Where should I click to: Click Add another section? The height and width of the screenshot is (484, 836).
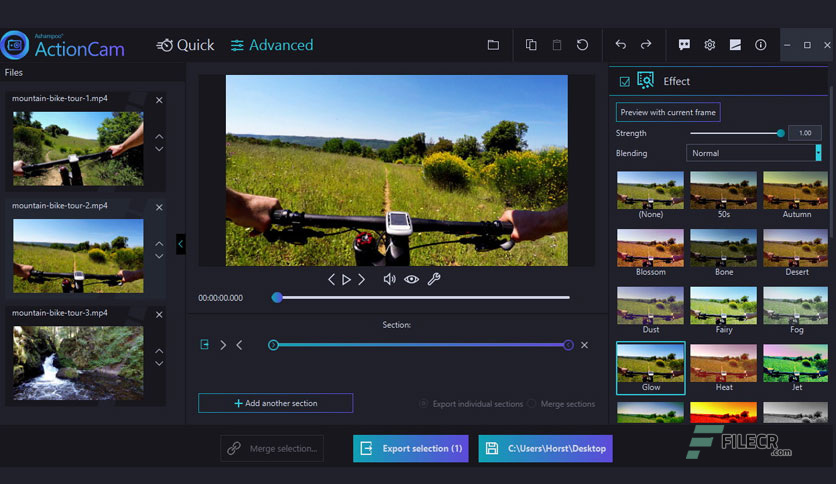[x=276, y=403]
